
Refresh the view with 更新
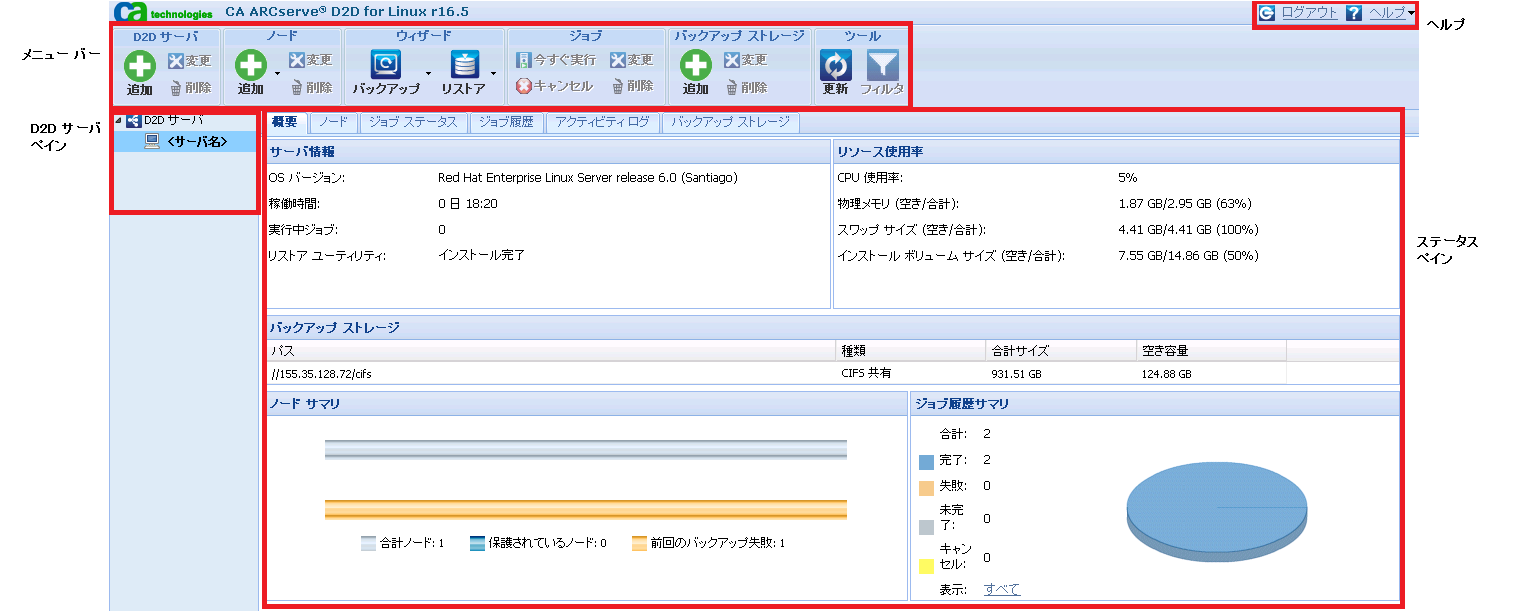pos(835,74)
